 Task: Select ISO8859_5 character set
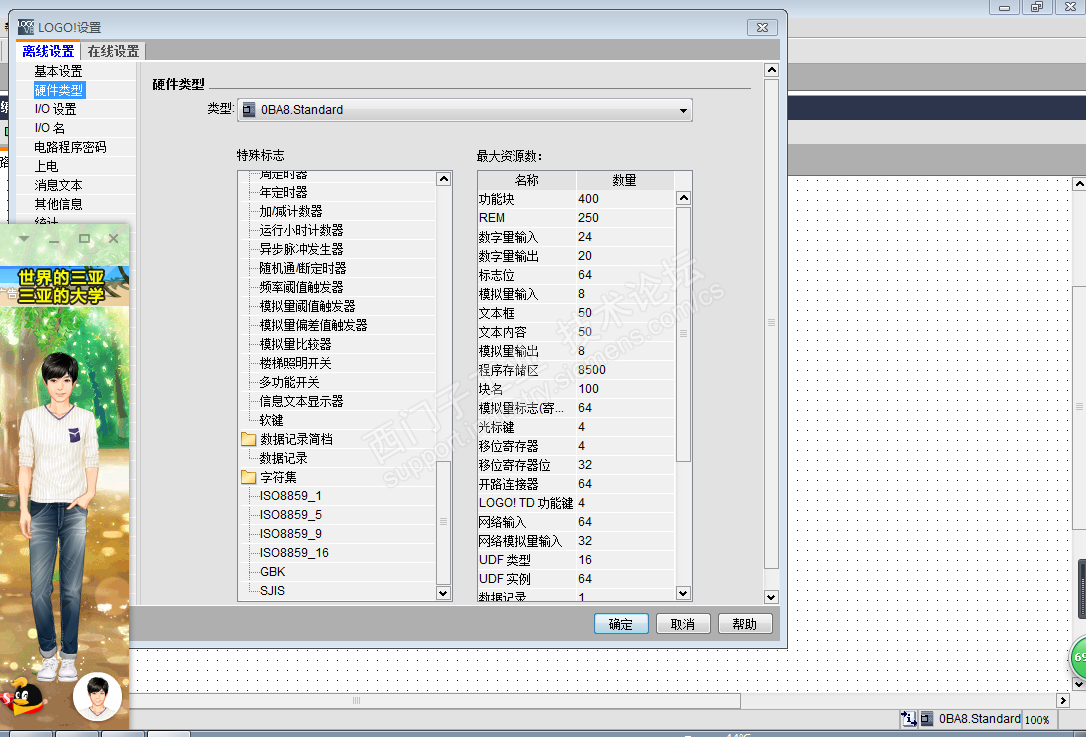click(290, 515)
